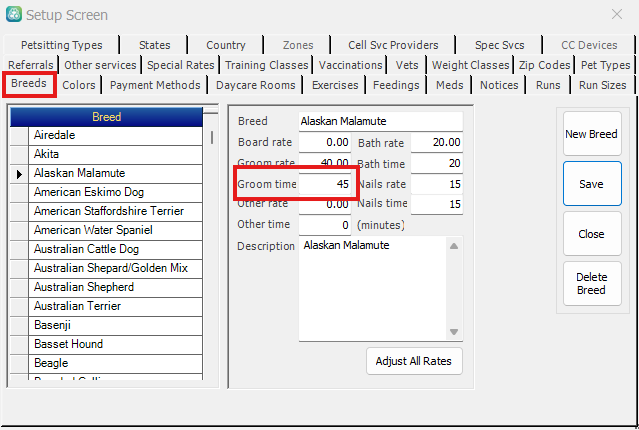Click the Nails time field
Screen dimensions: 639x430
coord(437,204)
